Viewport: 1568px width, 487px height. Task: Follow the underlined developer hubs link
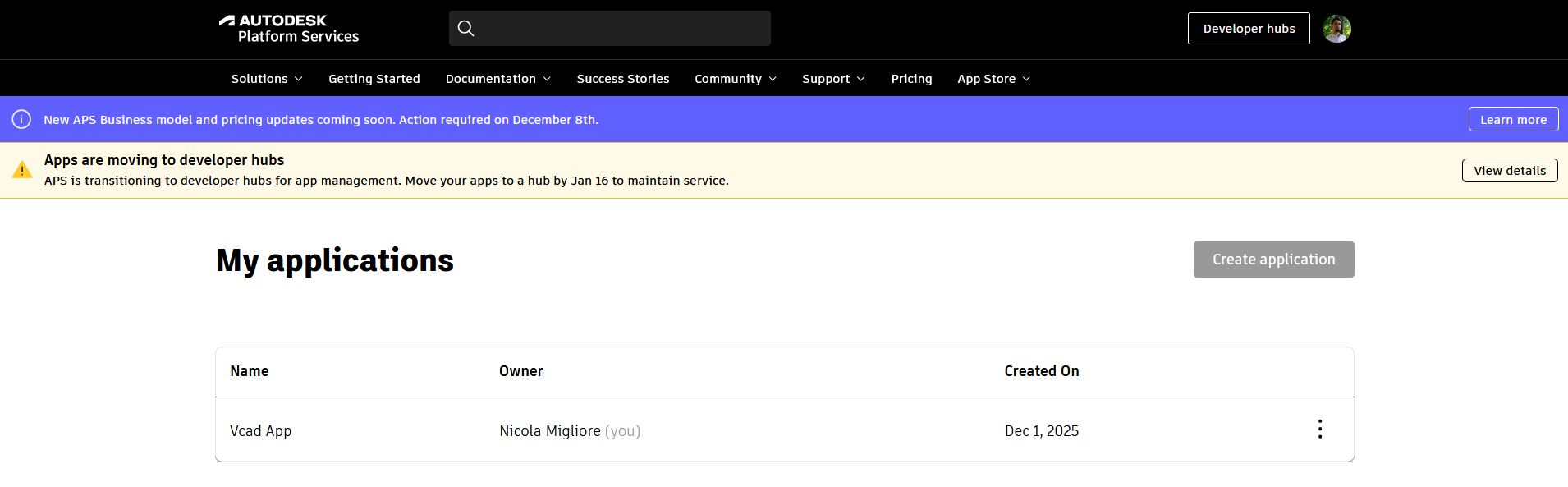click(x=226, y=181)
